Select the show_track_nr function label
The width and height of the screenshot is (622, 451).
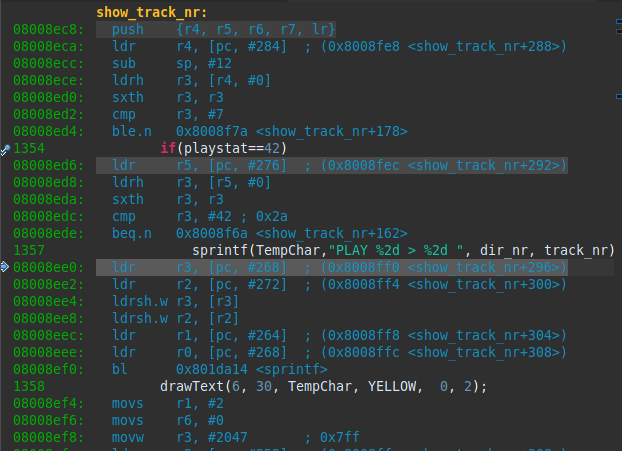pyautogui.click(x=152, y=12)
